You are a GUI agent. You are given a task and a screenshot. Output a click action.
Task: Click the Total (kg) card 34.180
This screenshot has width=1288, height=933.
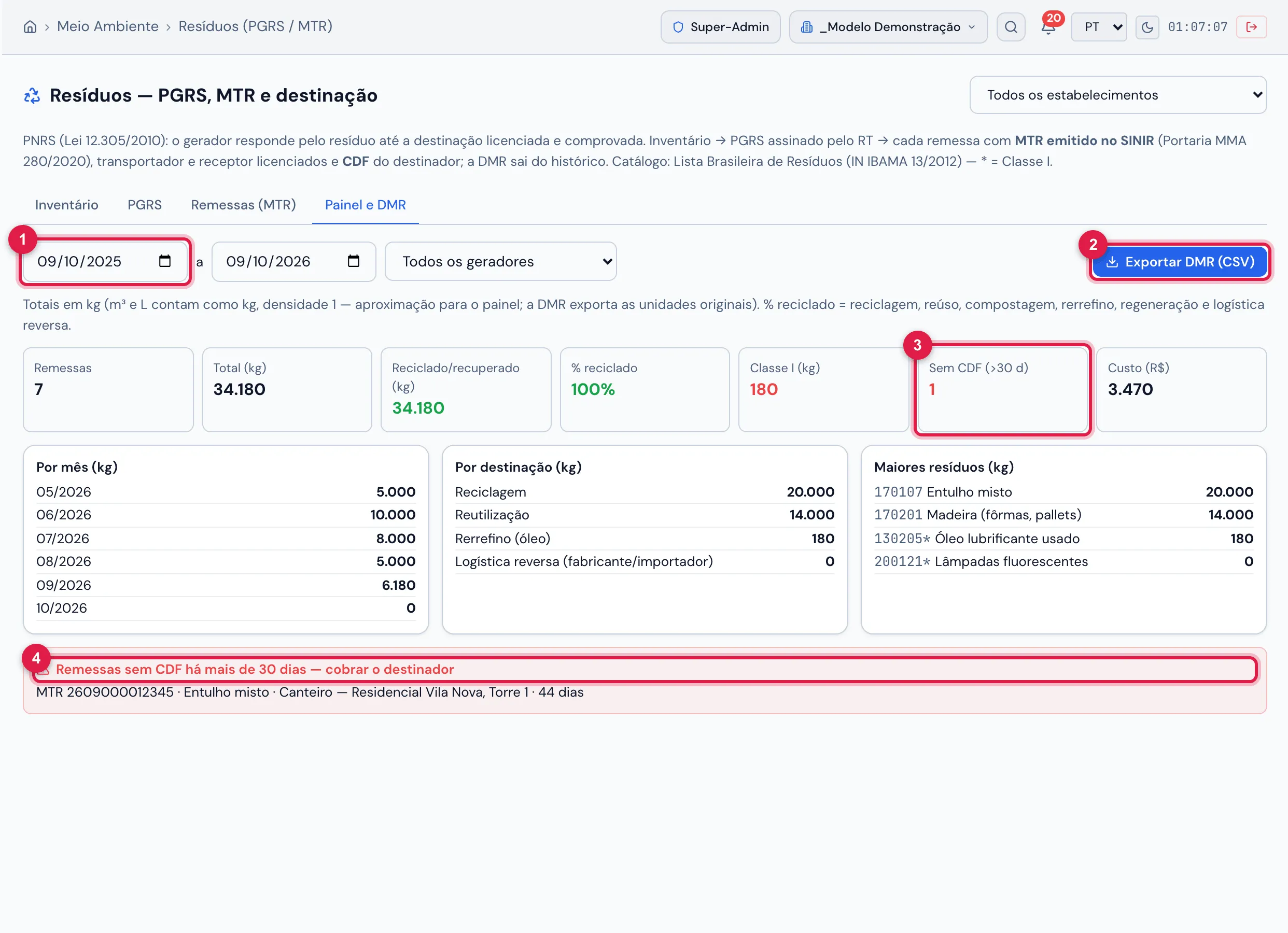coord(287,390)
